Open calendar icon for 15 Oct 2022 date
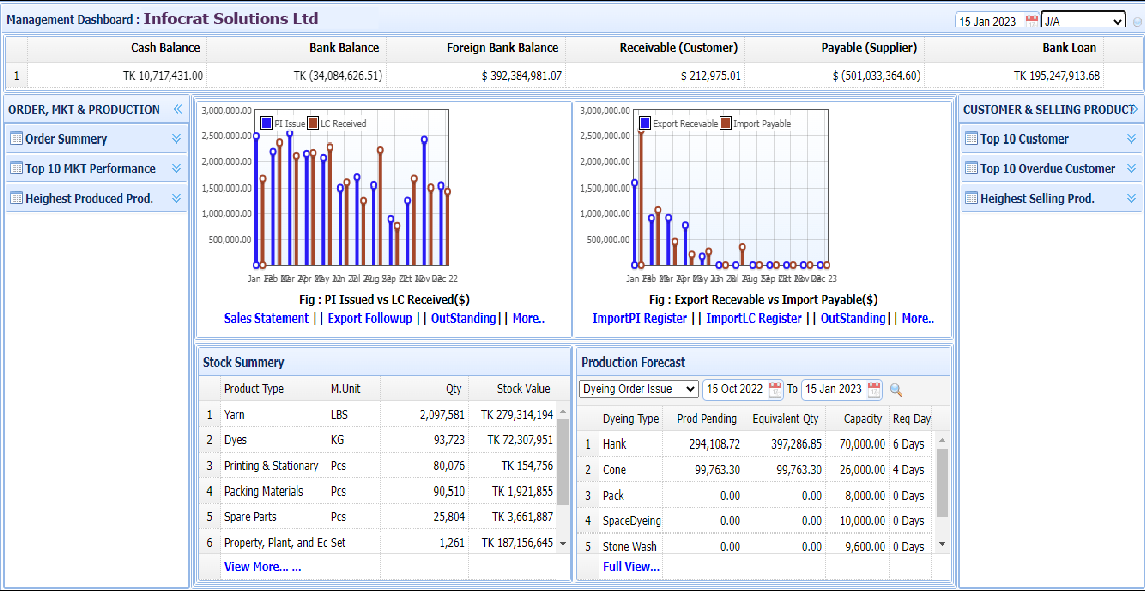The height and width of the screenshot is (591, 1145). [x=776, y=389]
